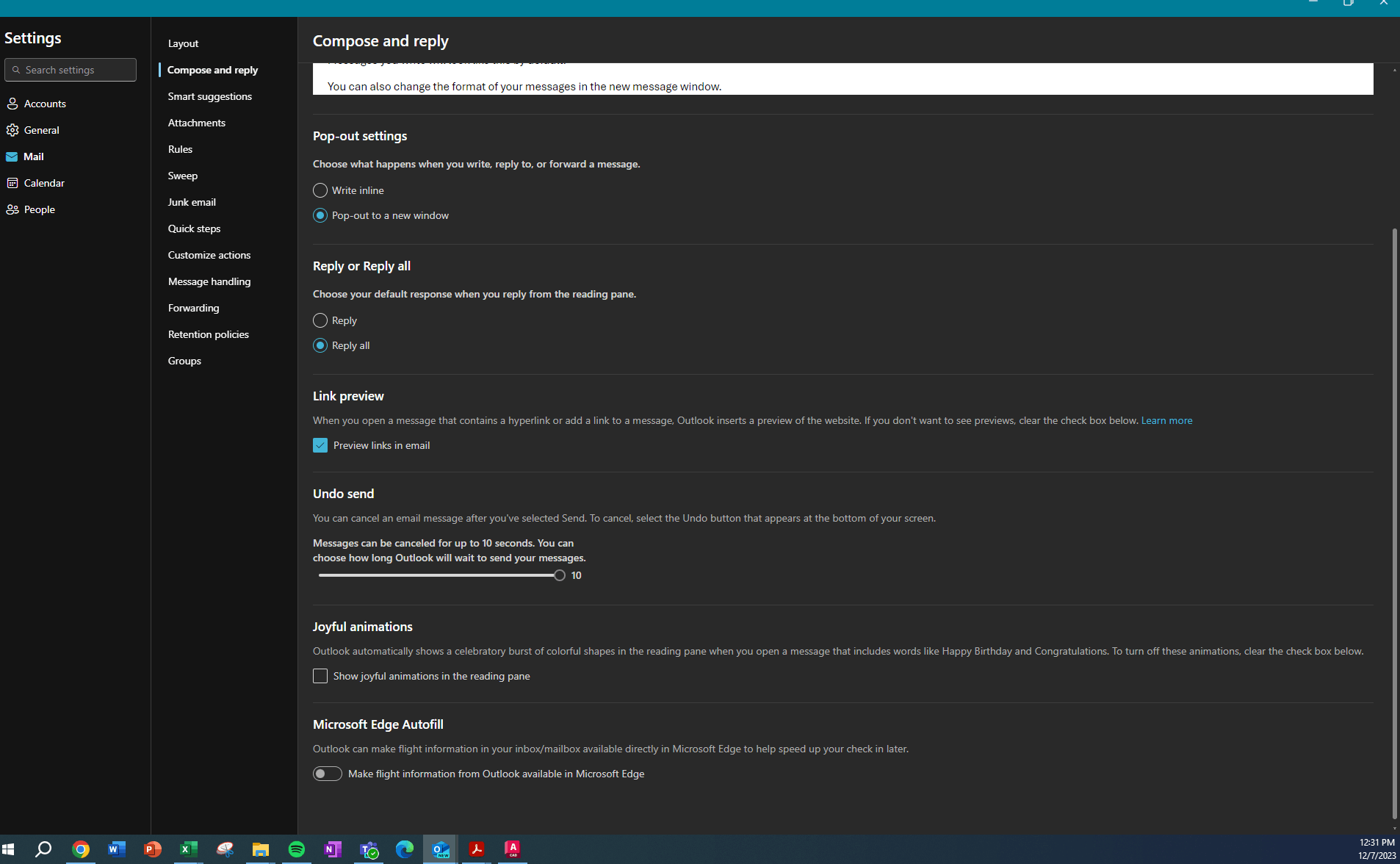
Task: Set default response to Reply
Action: [320, 320]
